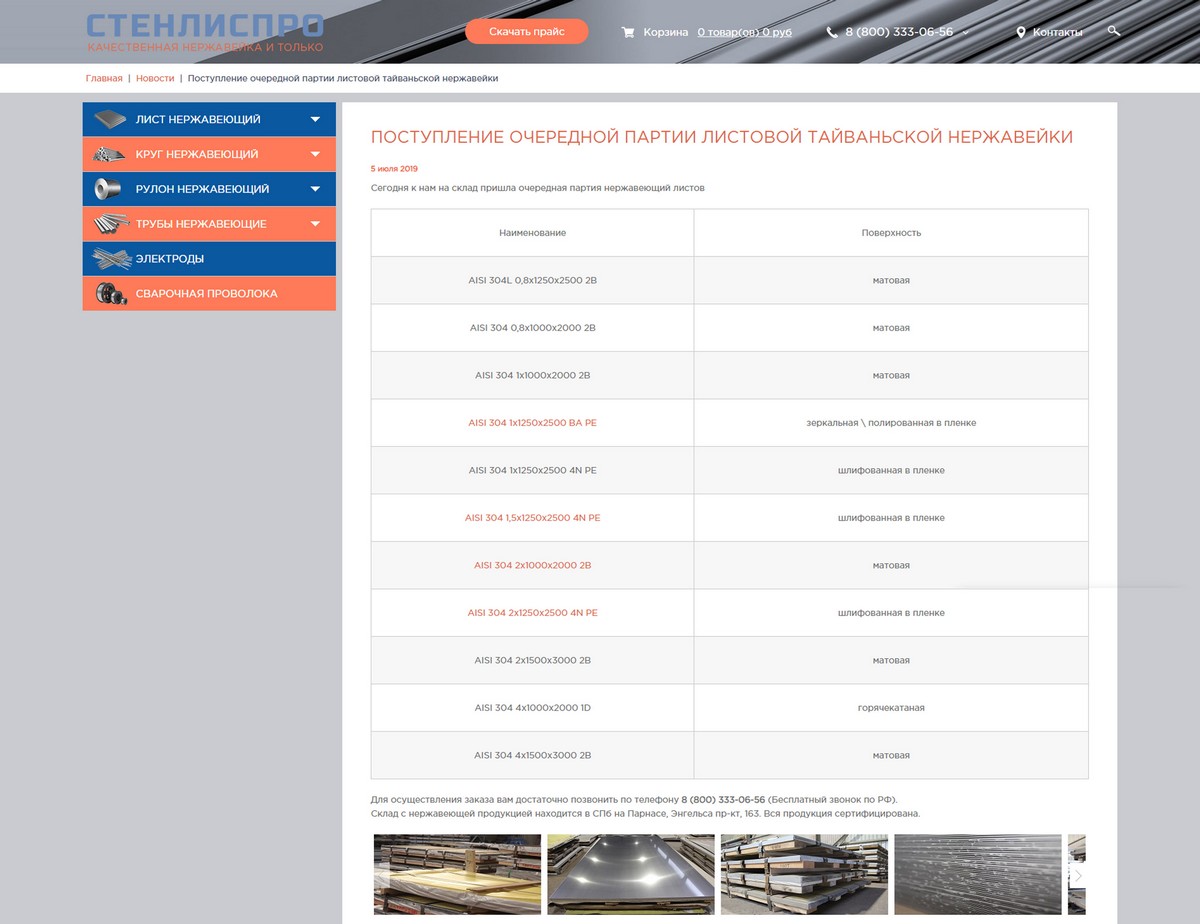The height and width of the screenshot is (924, 1200).
Task: Click the steel sheet icon beside Лист нержавеющий
Action: tap(110, 120)
